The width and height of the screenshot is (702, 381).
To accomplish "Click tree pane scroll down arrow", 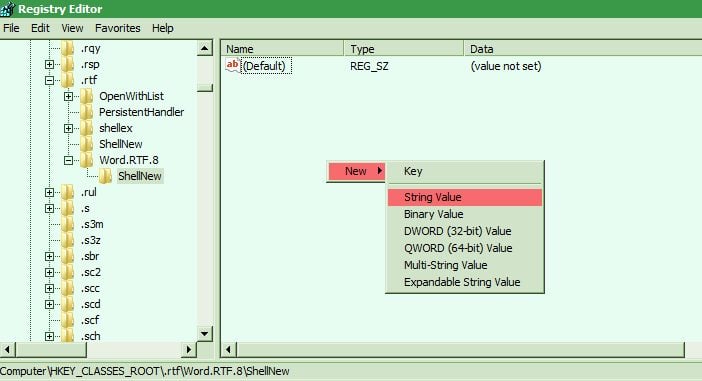I will (x=205, y=334).
